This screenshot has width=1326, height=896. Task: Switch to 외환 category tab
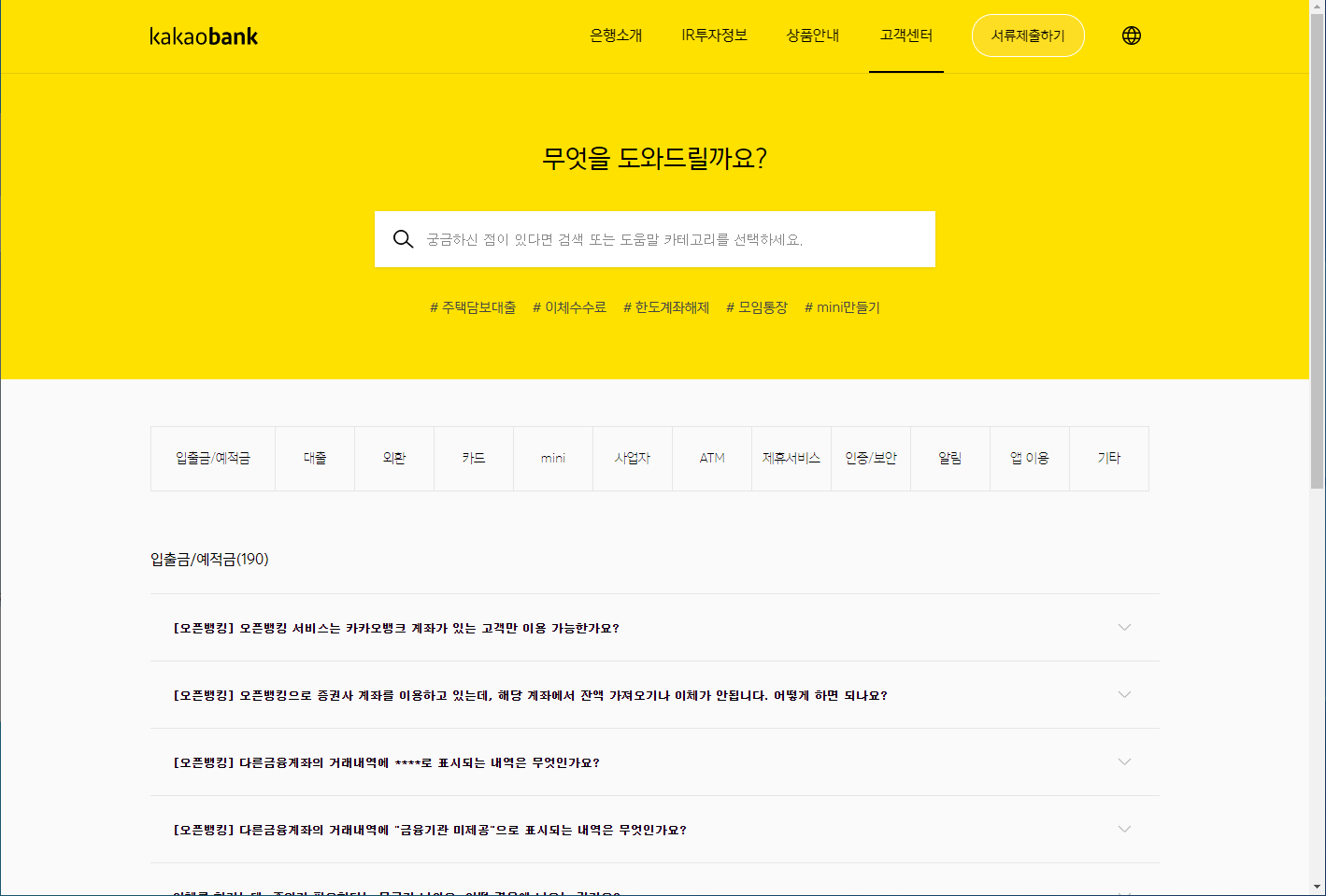394,459
